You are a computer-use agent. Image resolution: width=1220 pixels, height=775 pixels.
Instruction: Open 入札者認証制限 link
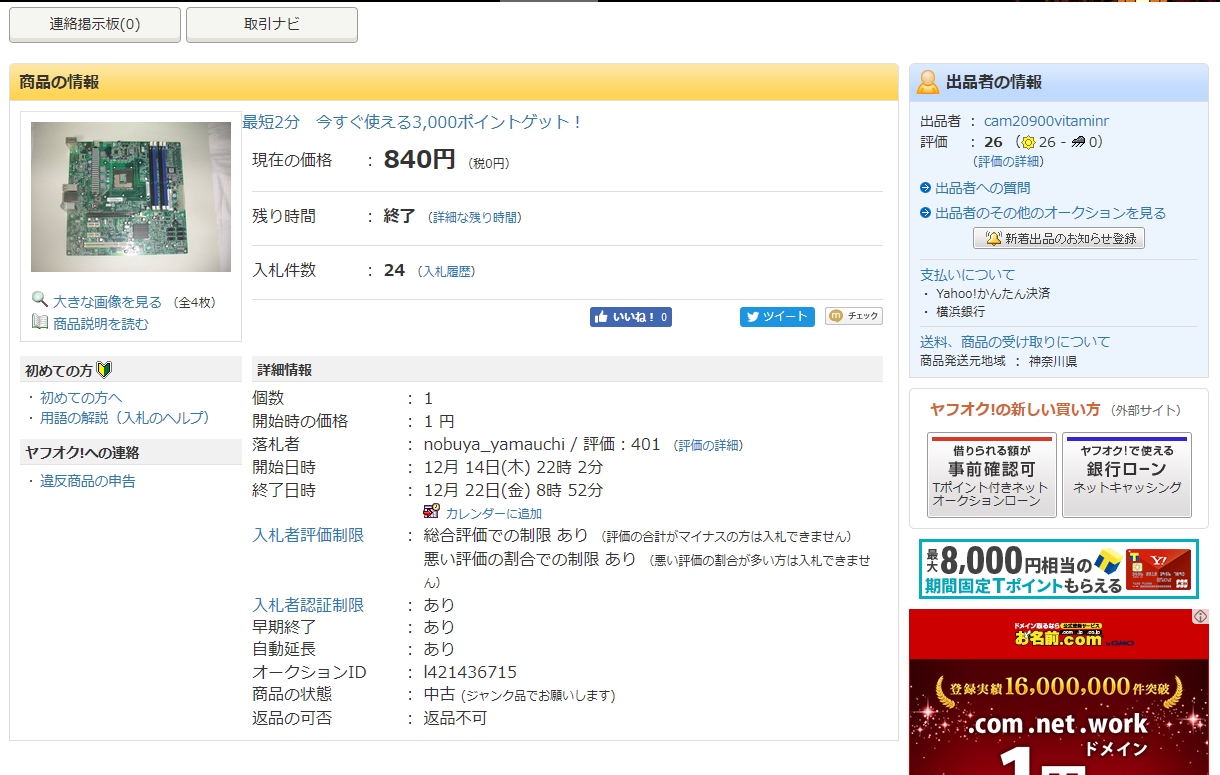(x=308, y=605)
